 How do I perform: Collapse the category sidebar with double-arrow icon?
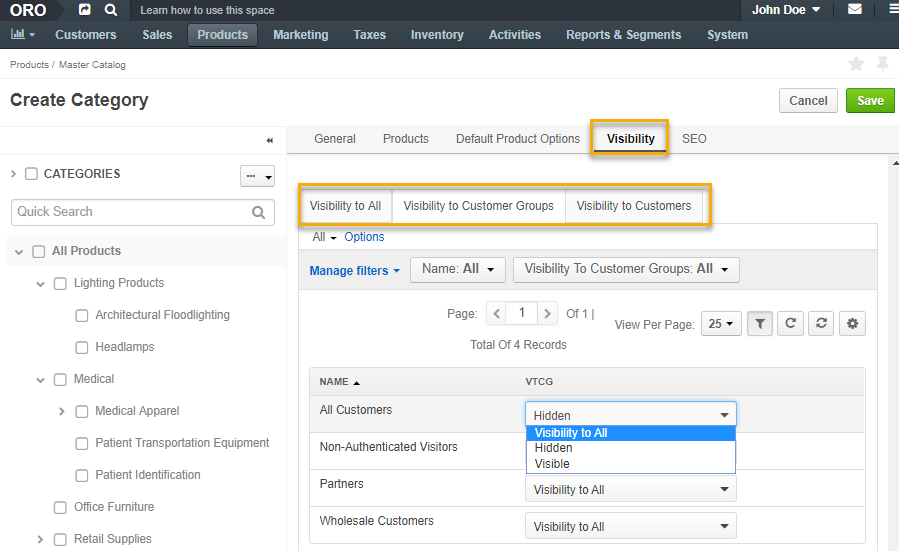point(269,141)
